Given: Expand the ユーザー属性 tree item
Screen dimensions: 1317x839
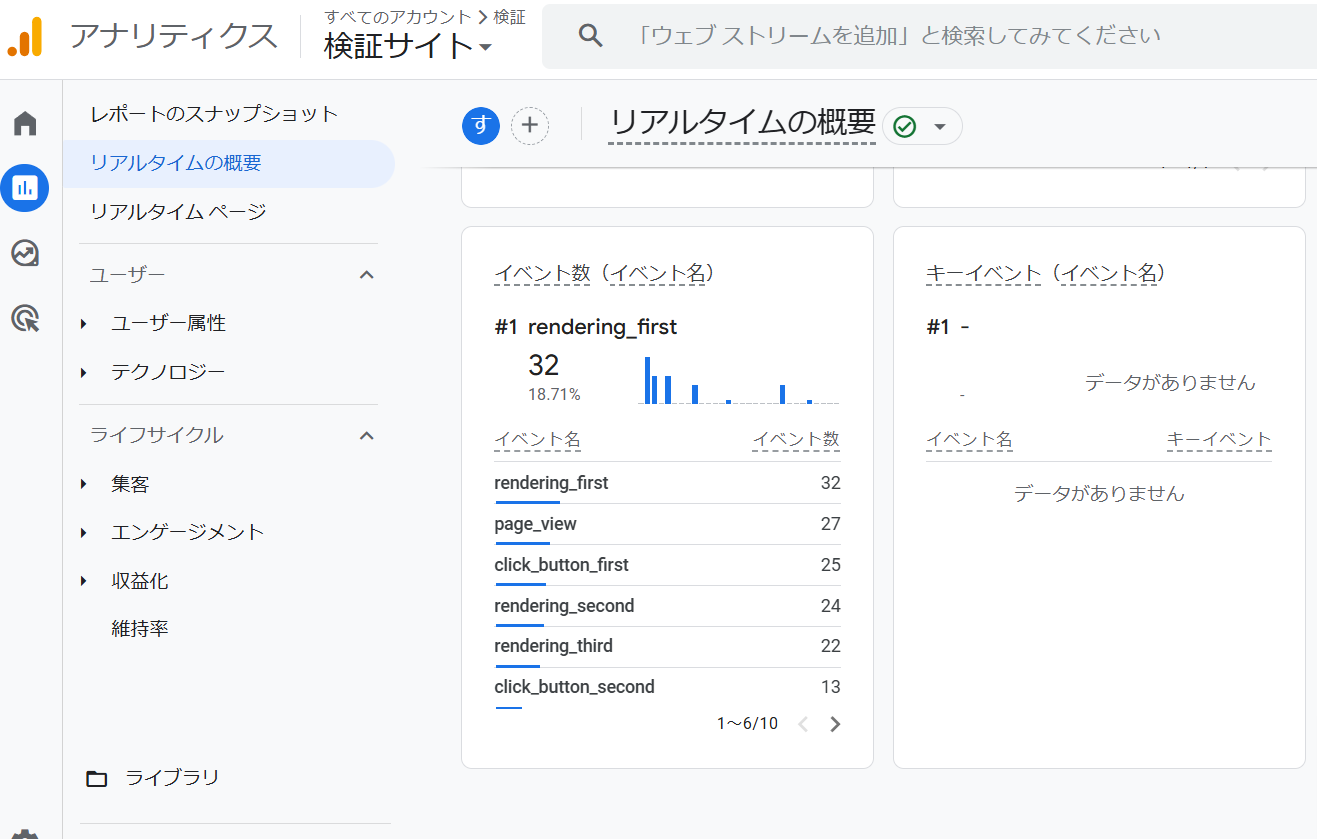Looking at the screenshot, I should click(84, 324).
